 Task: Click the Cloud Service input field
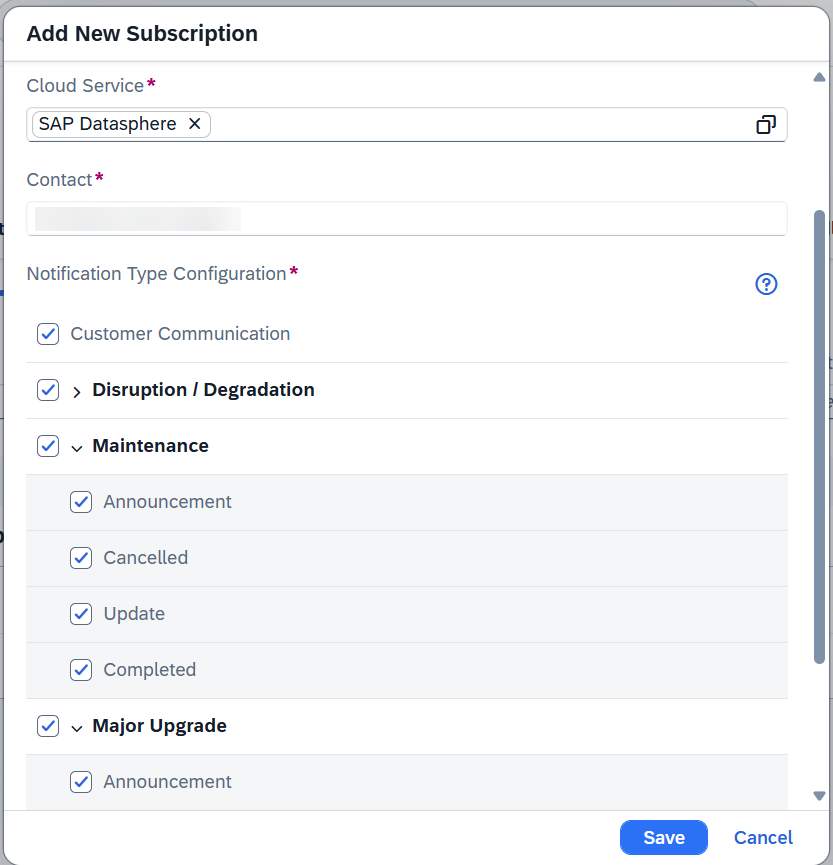[x=407, y=125]
